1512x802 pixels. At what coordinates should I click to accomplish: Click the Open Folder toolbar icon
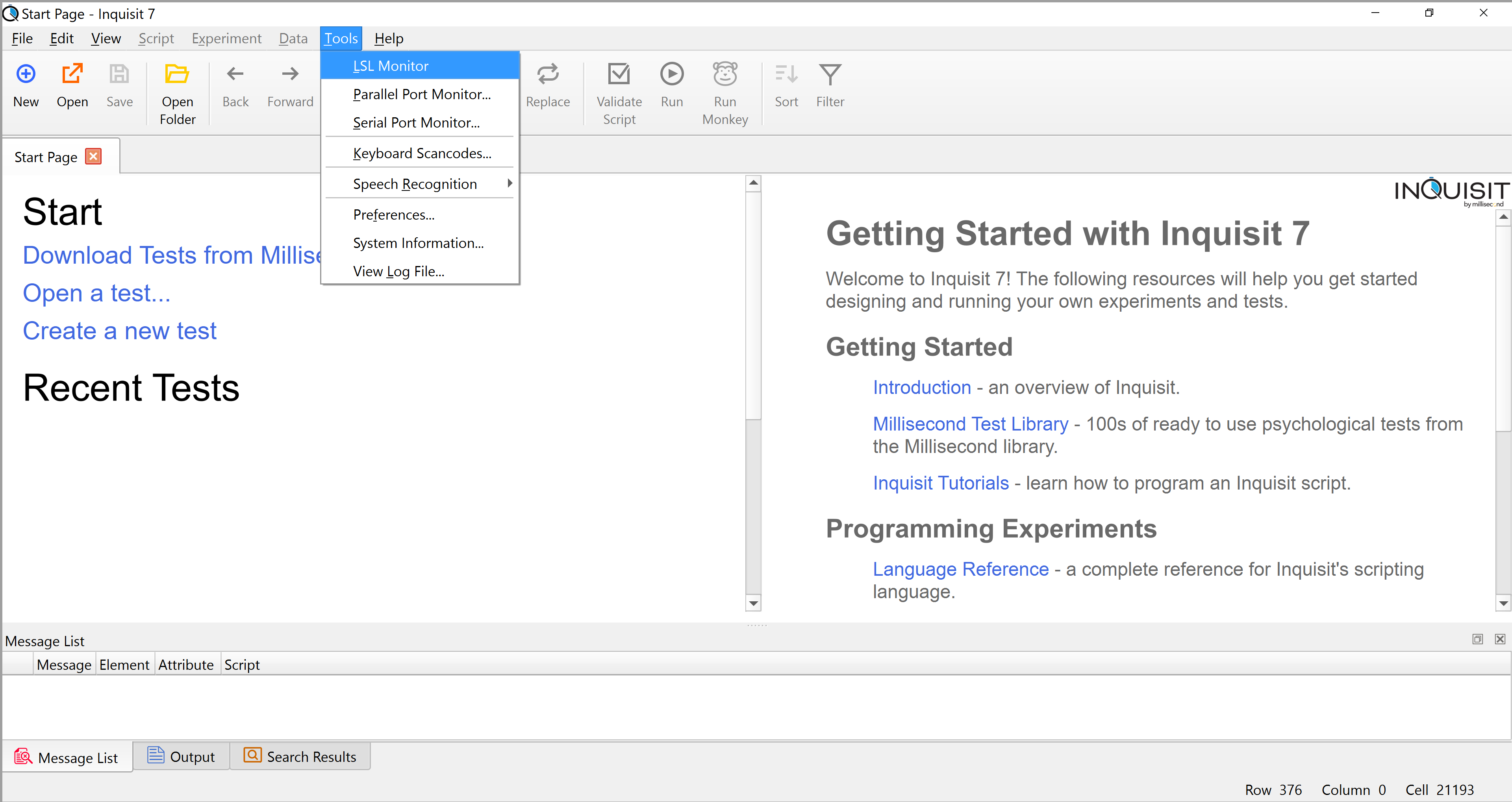[177, 74]
